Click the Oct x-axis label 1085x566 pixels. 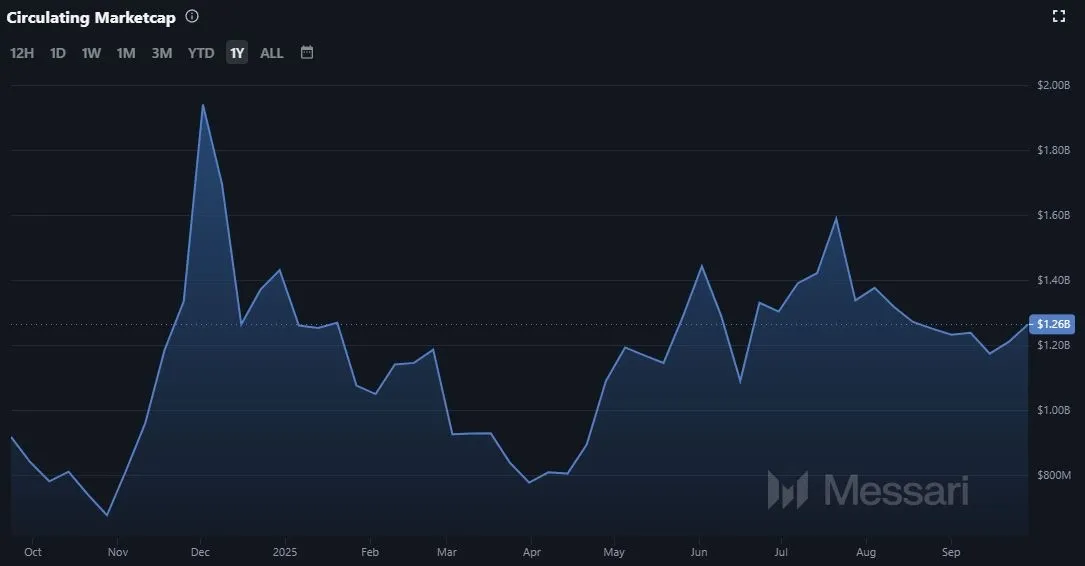pos(32,552)
